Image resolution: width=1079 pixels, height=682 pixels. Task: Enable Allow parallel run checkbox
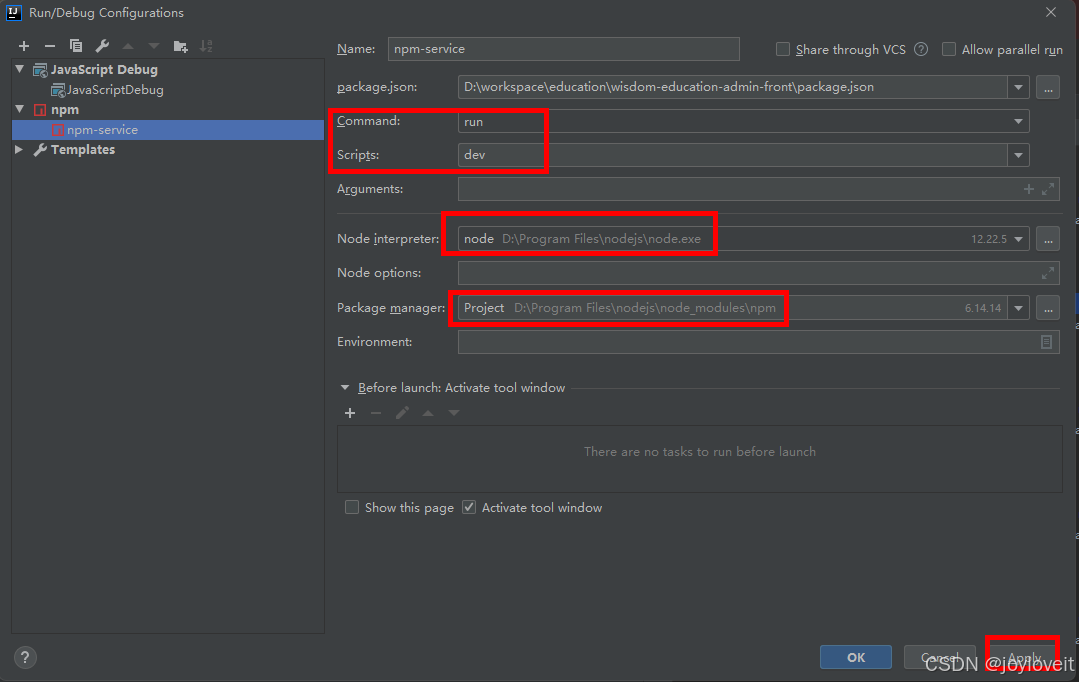[948, 49]
